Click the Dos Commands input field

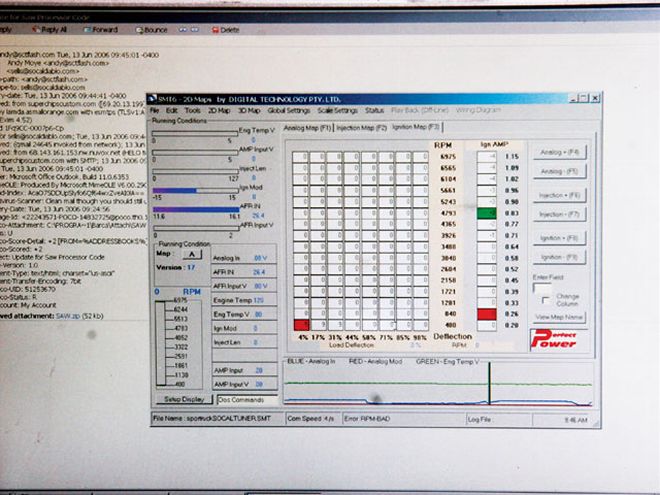click(248, 400)
